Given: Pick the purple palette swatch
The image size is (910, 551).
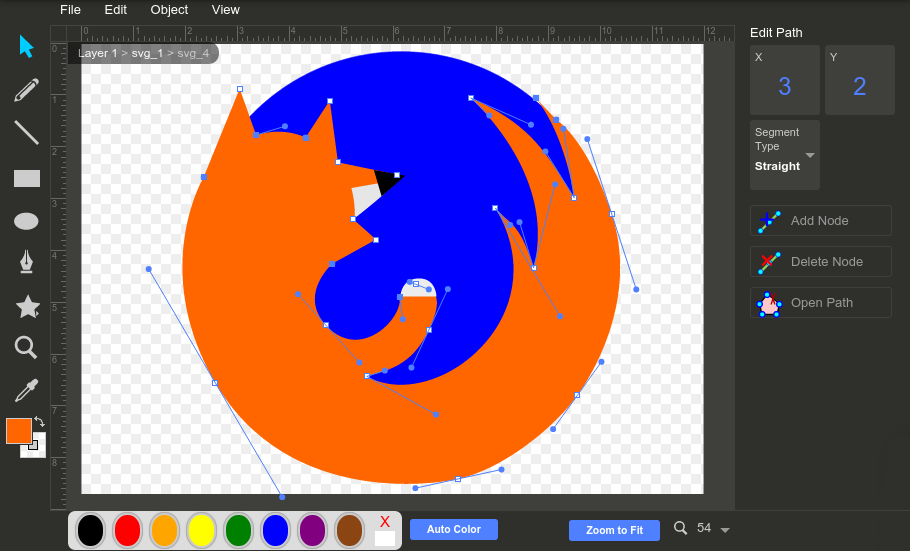Looking at the screenshot, I should (312, 530).
